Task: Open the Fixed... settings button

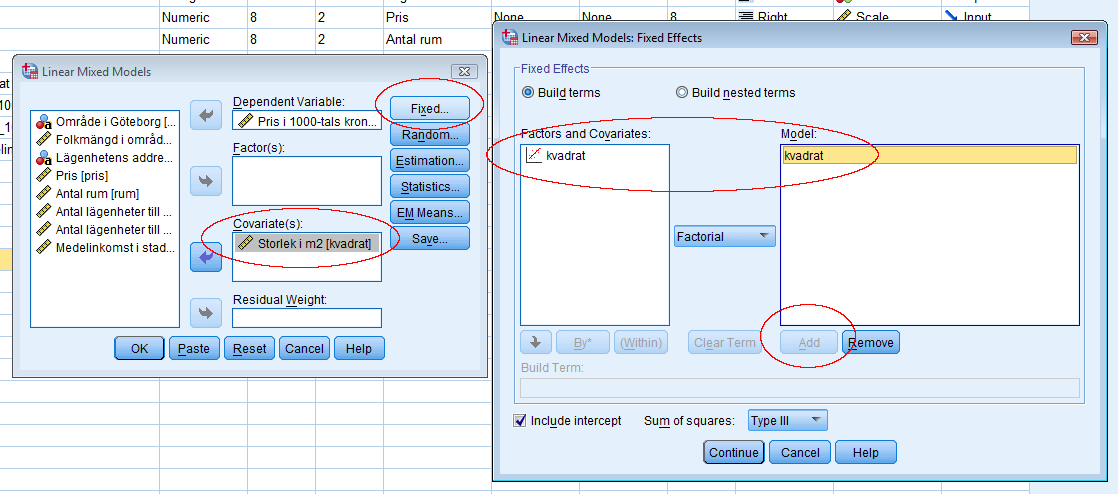Action: [429, 108]
